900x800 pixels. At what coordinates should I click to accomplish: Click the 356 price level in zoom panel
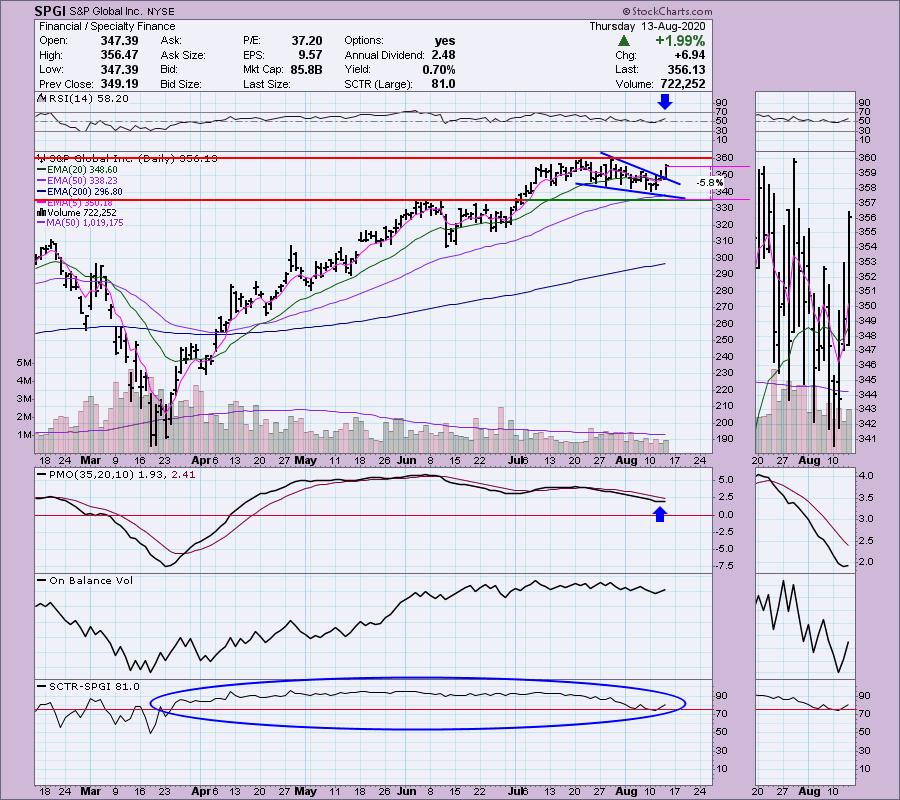click(867, 218)
